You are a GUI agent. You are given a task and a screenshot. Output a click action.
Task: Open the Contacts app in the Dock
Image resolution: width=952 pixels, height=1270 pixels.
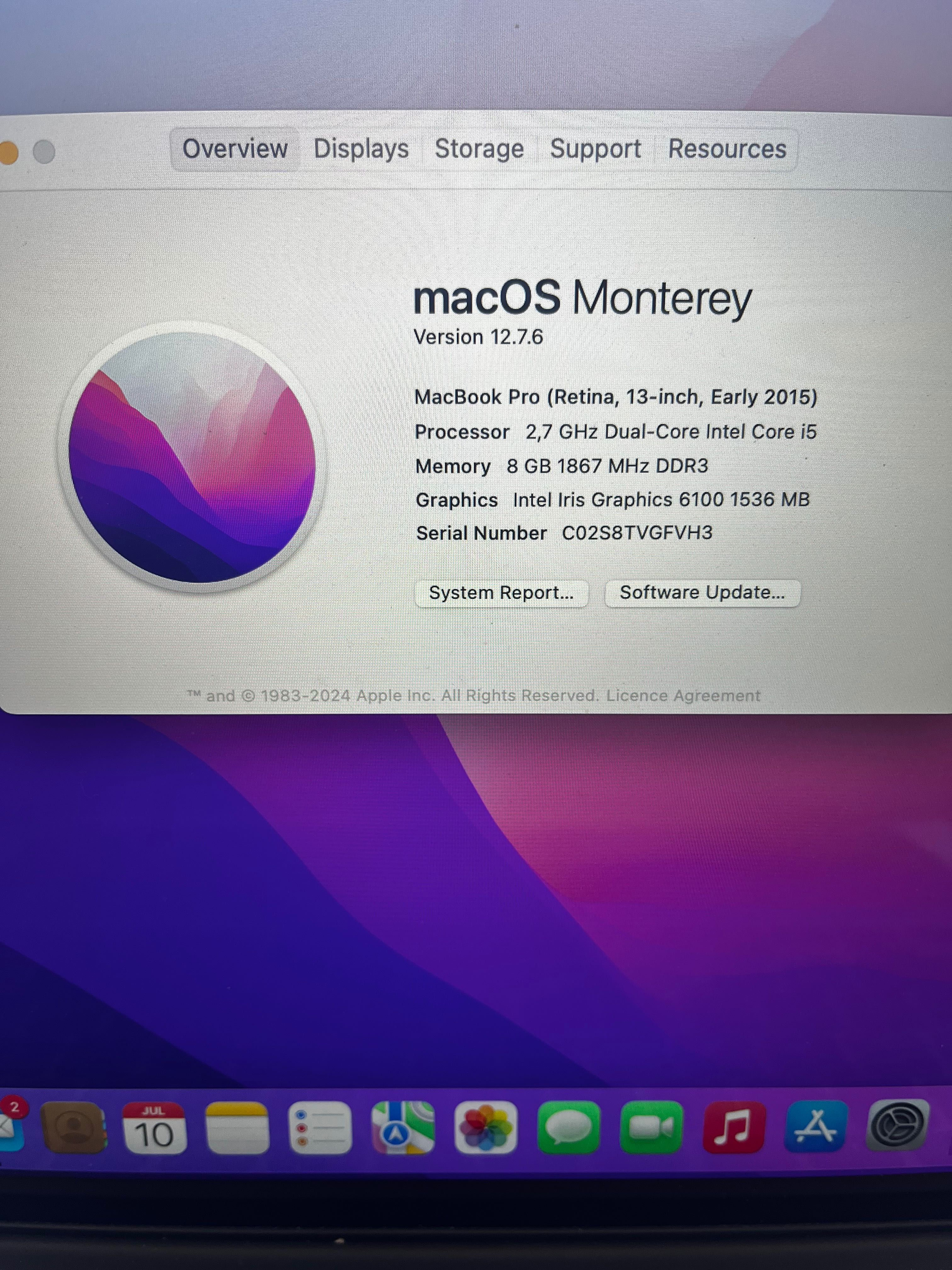[74, 1128]
